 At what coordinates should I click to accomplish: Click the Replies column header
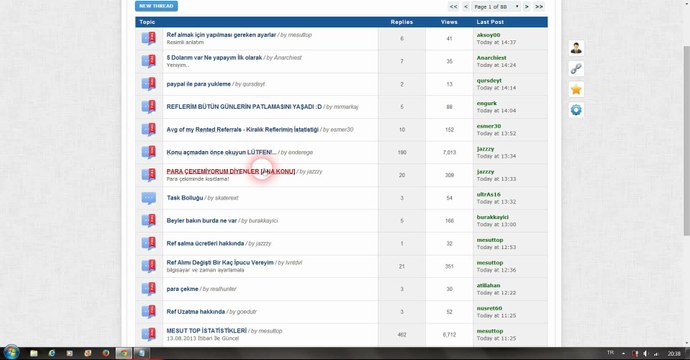[x=402, y=22]
